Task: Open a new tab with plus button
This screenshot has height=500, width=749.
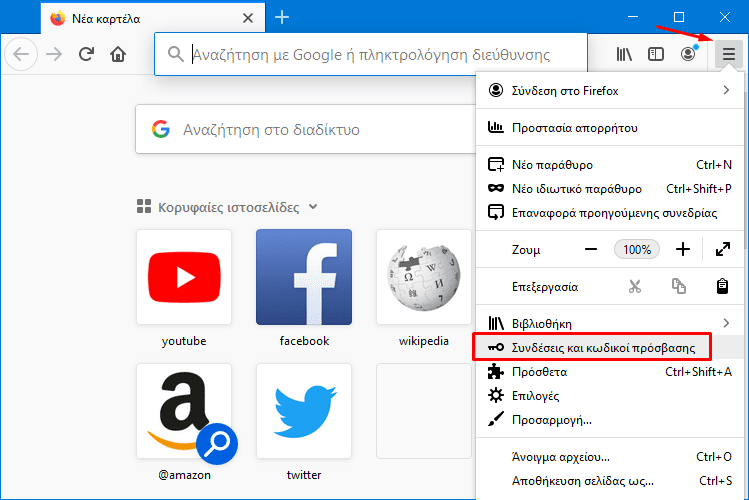Action: [x=282, y=17]
